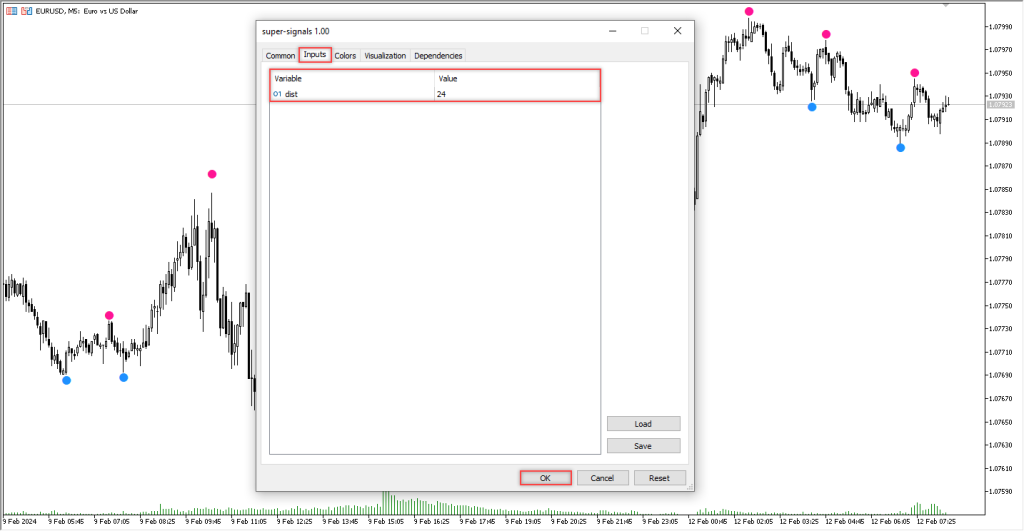
Task: Click the 12 Feb 07:25 time label
Action: pos(936,522)
